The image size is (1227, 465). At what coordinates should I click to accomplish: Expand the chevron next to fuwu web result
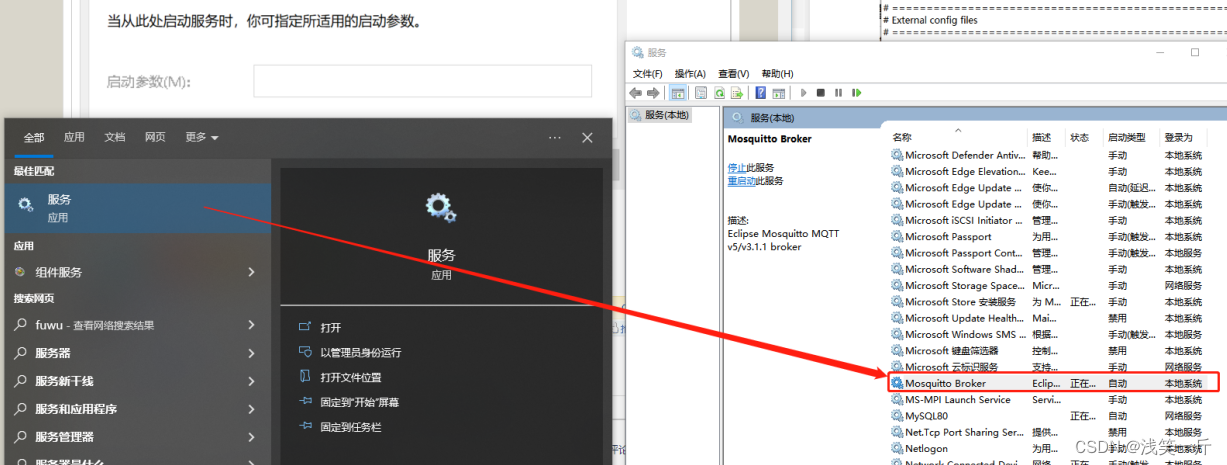[x=251, y=325]
